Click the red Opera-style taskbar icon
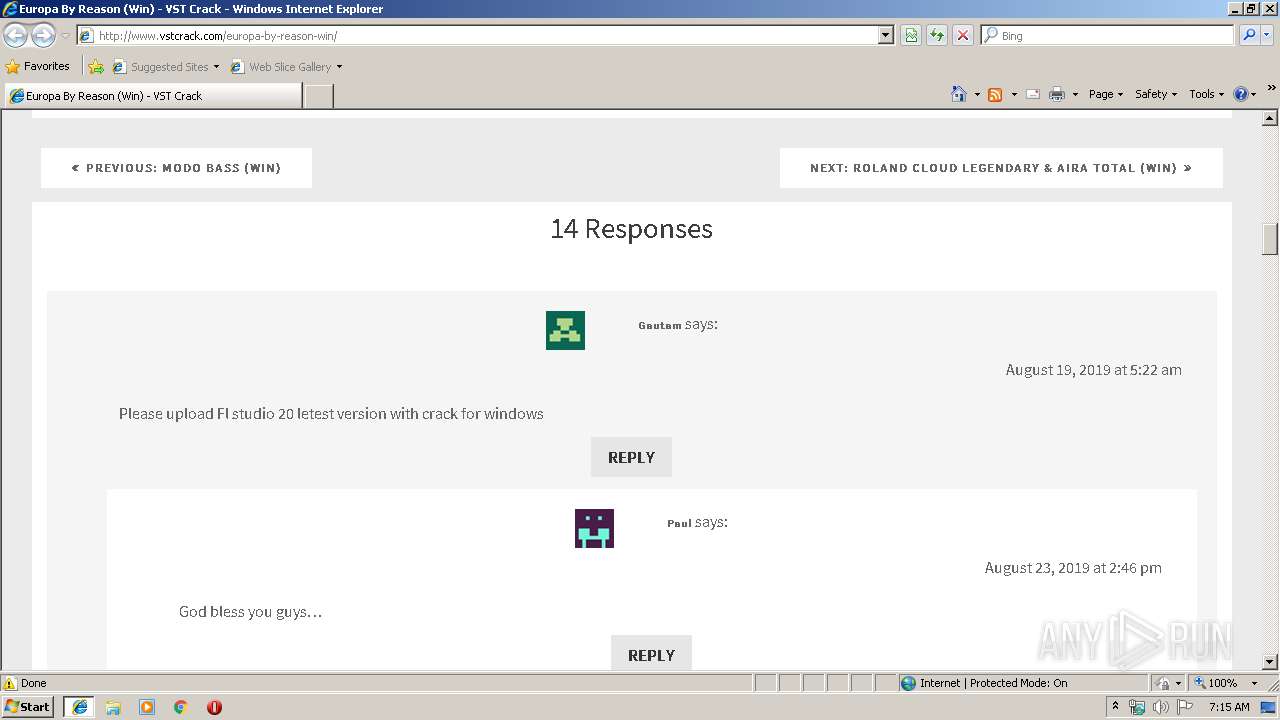 click(214, 707)
